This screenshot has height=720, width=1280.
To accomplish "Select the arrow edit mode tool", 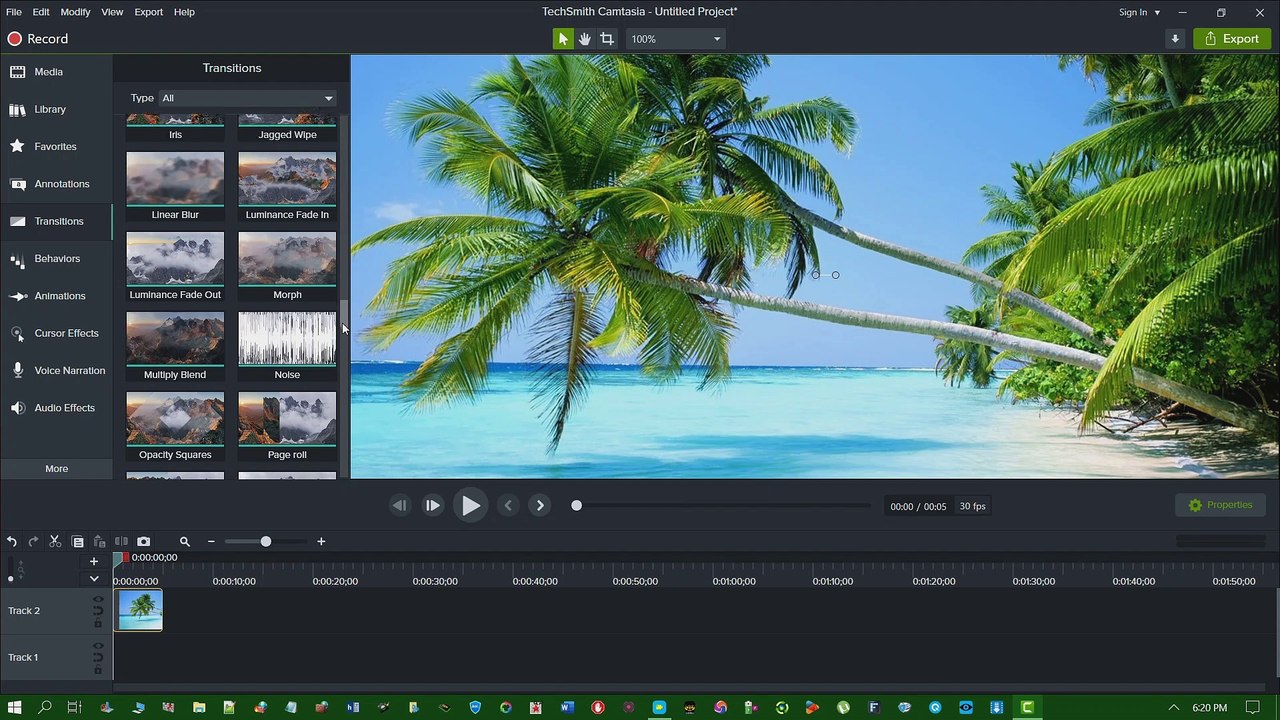I will tap(563, 39).
